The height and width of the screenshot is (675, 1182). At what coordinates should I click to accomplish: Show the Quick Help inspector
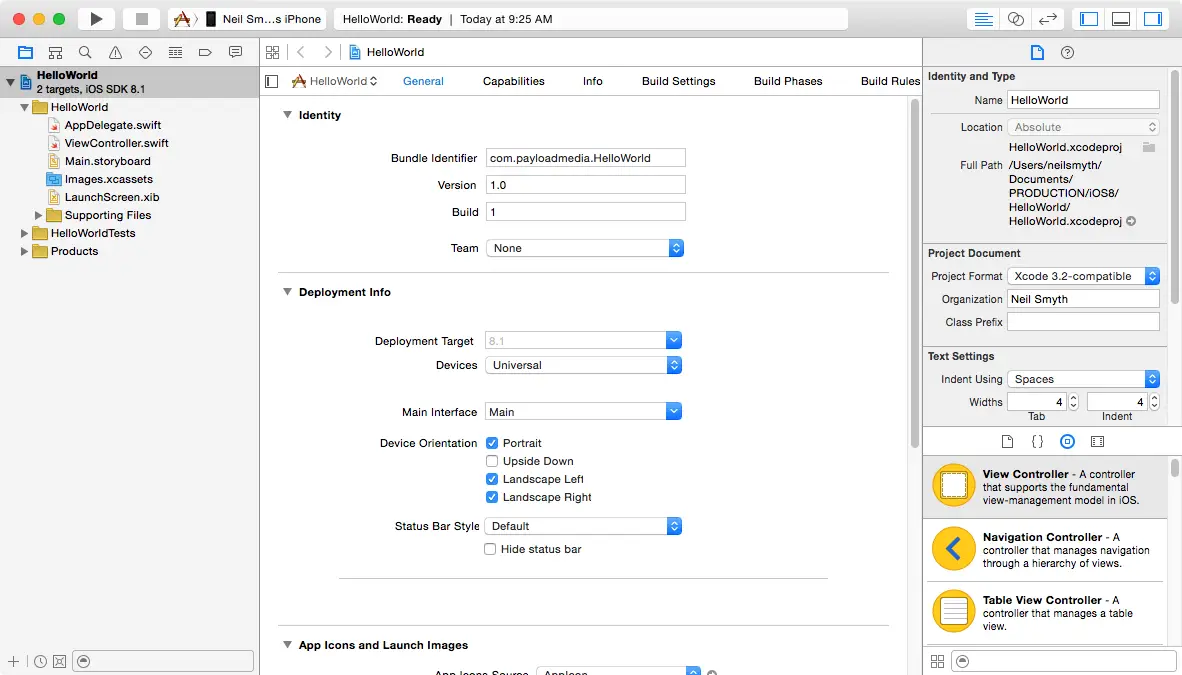pyautogui.click(x=1067, y=52)
